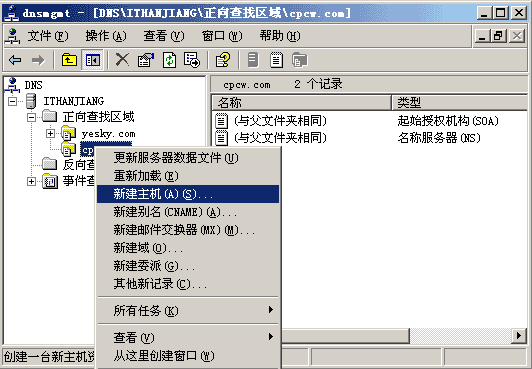Viewport: 532px width, 369px height.
Task: Toggle the show/hide console tree icon
Action: (x=92, y=60)
